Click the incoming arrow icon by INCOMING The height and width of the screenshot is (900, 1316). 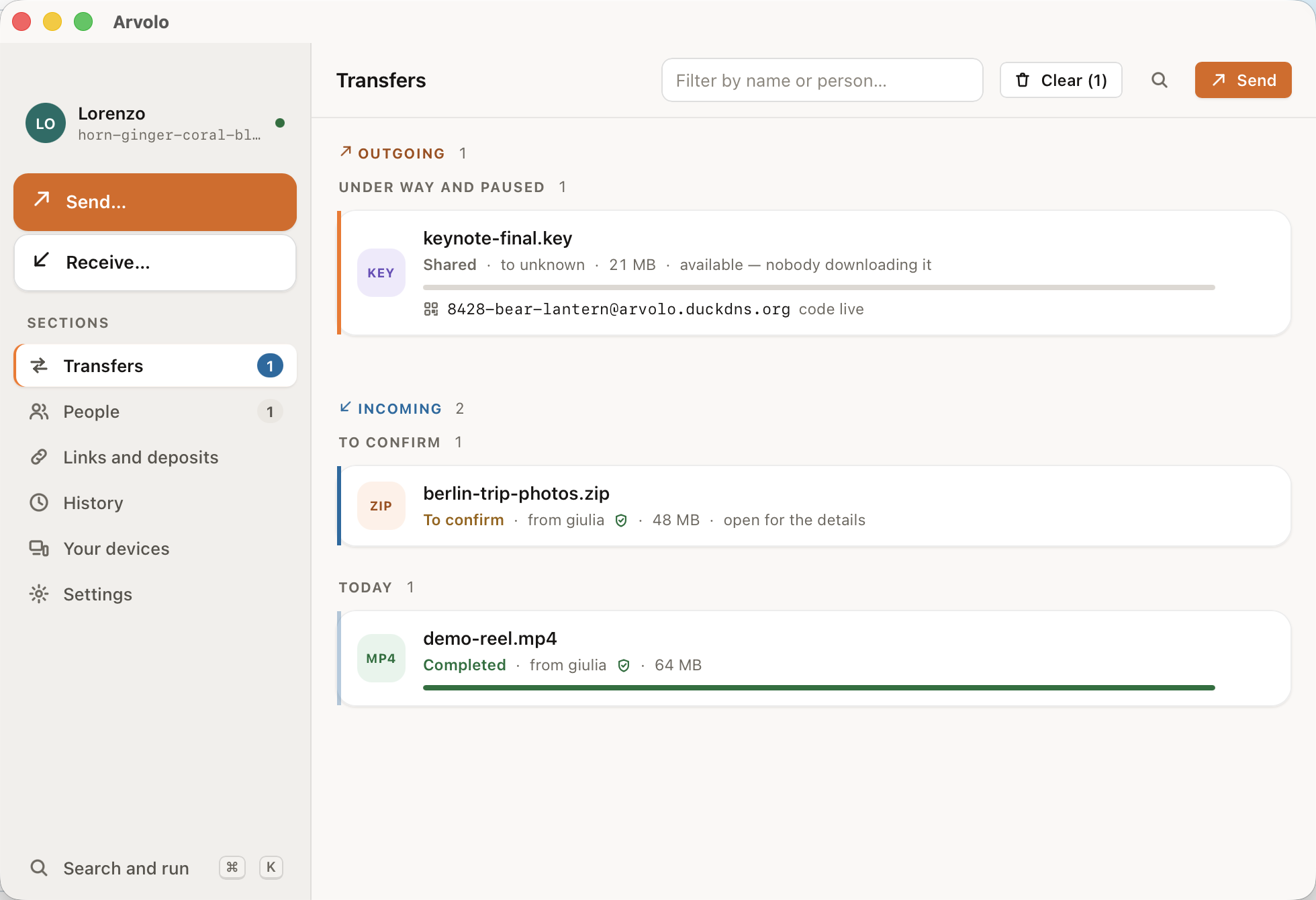pos(346,407)
